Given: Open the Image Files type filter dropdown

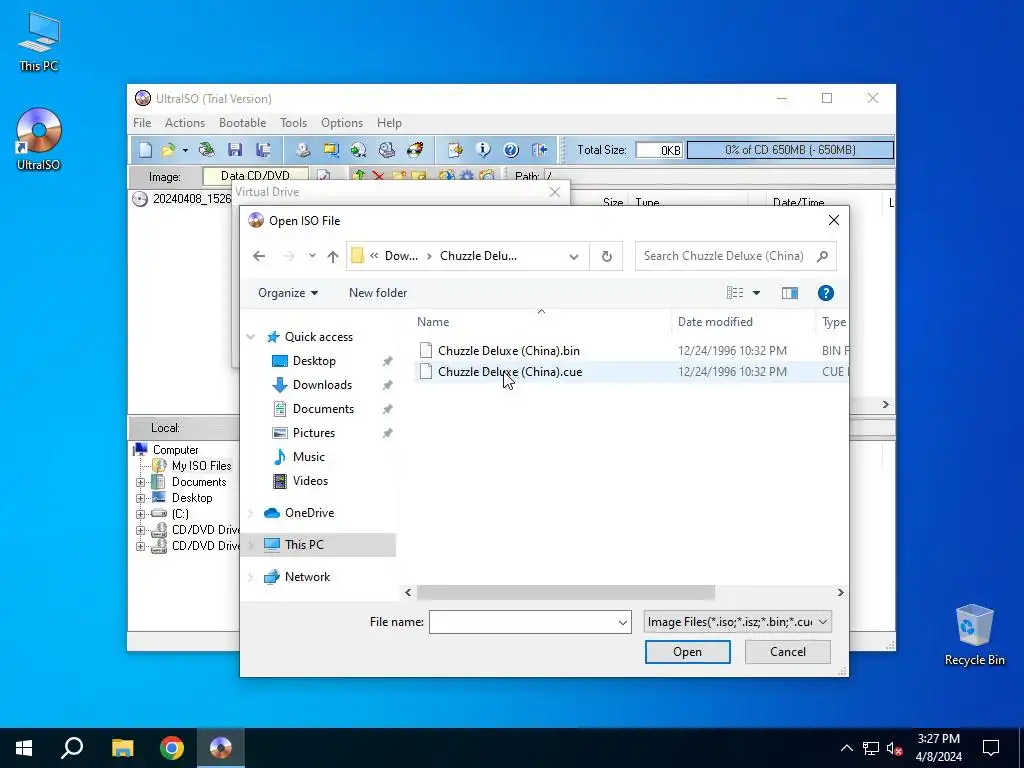Looking at the screenshot, I should 737,622.
